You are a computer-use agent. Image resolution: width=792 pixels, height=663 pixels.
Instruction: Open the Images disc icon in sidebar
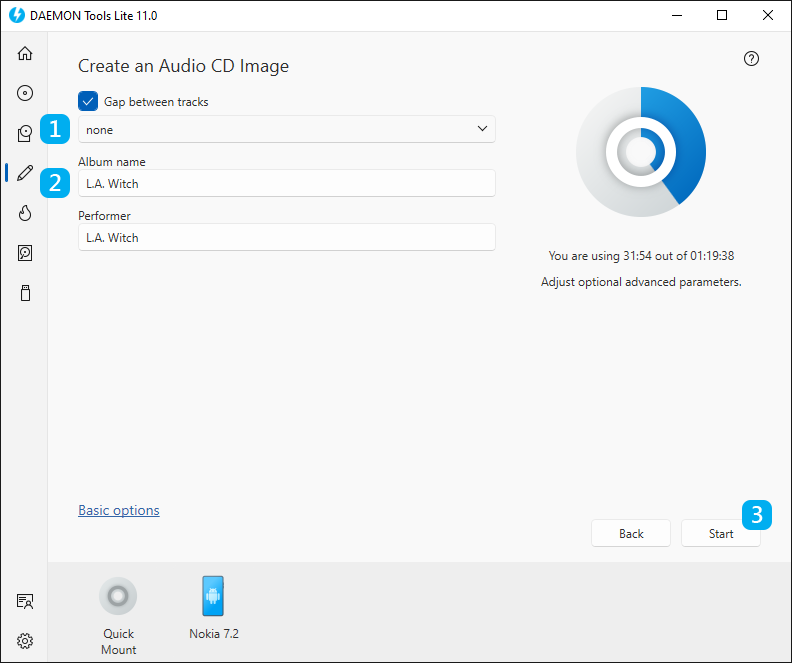[25, 93]
